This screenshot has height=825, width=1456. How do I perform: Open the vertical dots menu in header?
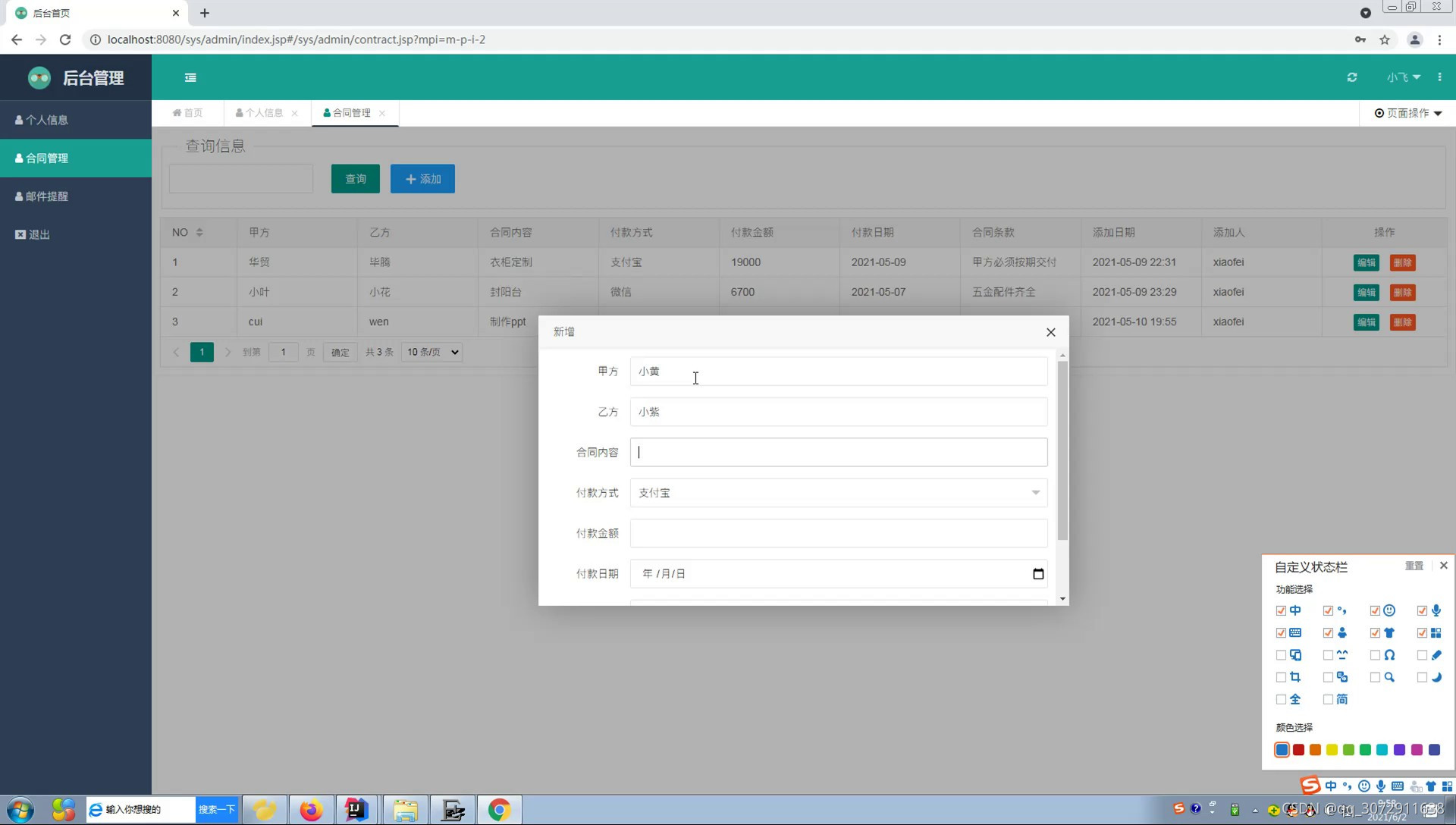pos(1439,77)
